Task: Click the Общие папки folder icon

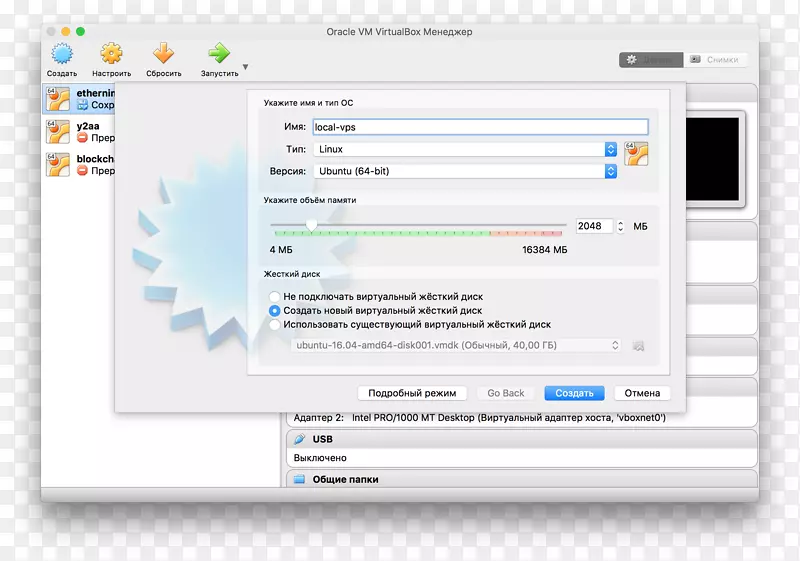Action: (299, 479)
